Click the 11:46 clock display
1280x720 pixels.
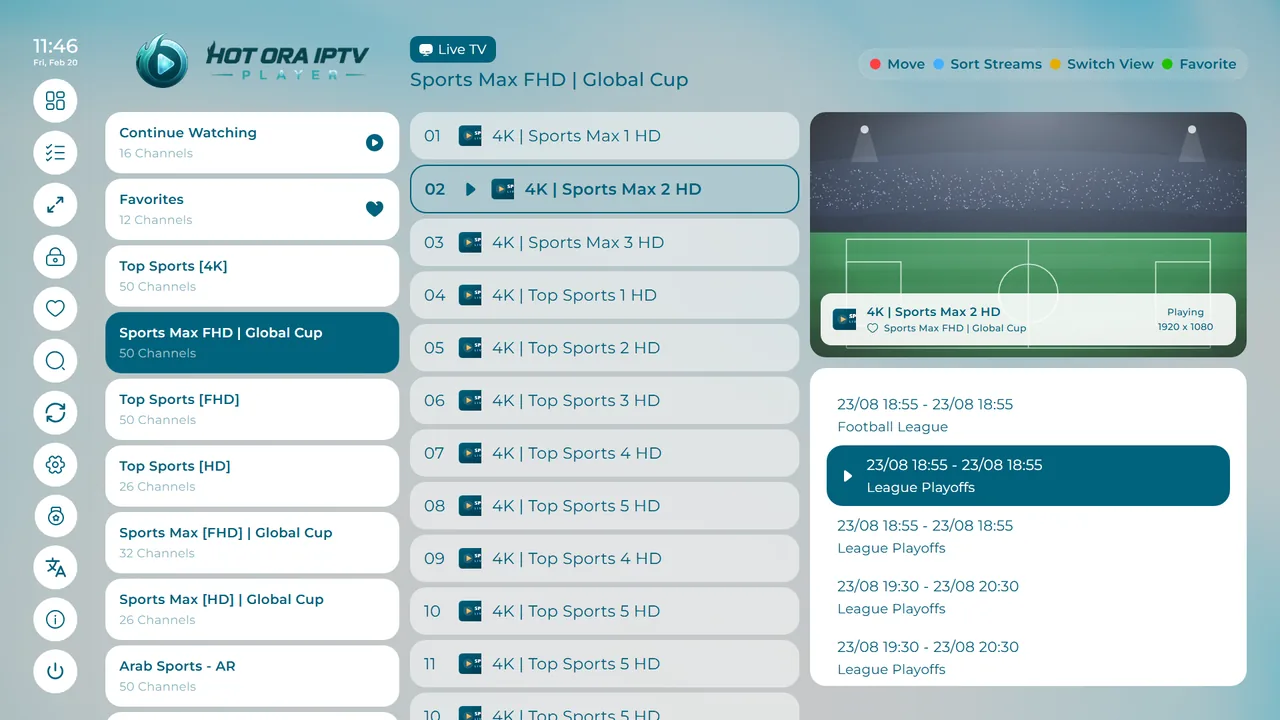click(x=55, y=46)
